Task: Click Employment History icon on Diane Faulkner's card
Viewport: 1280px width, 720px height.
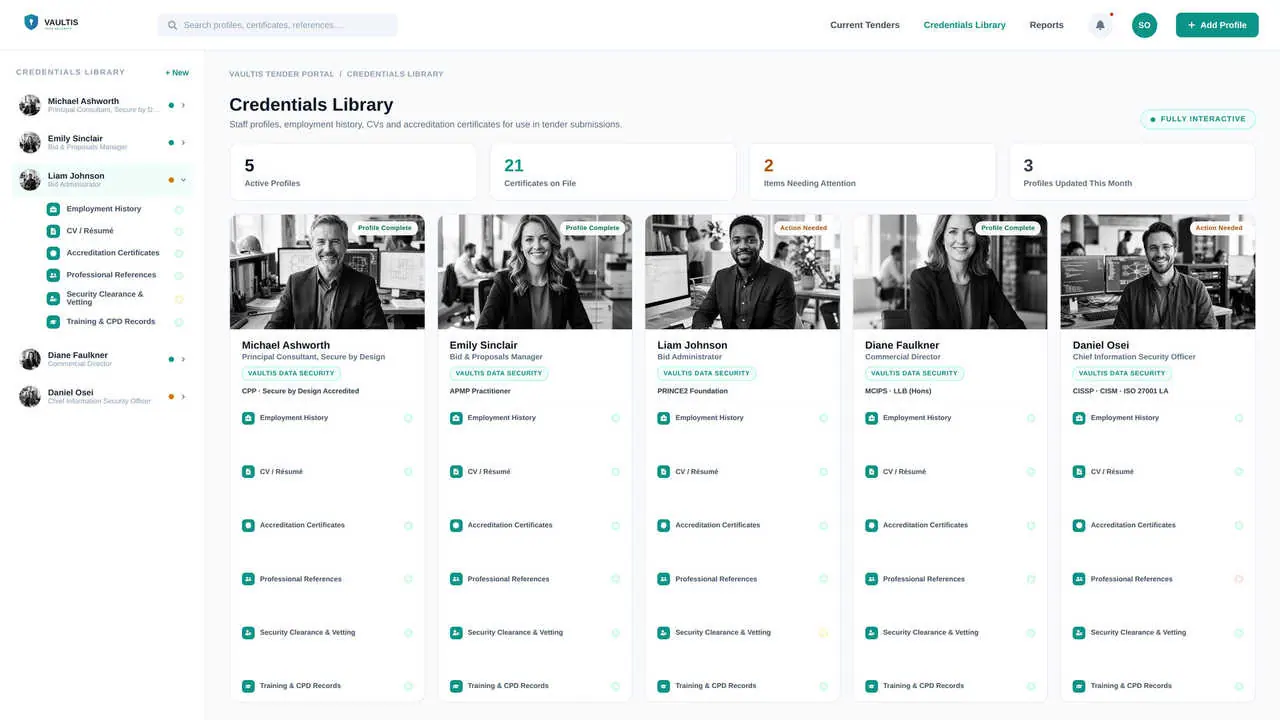Action: 871,418
